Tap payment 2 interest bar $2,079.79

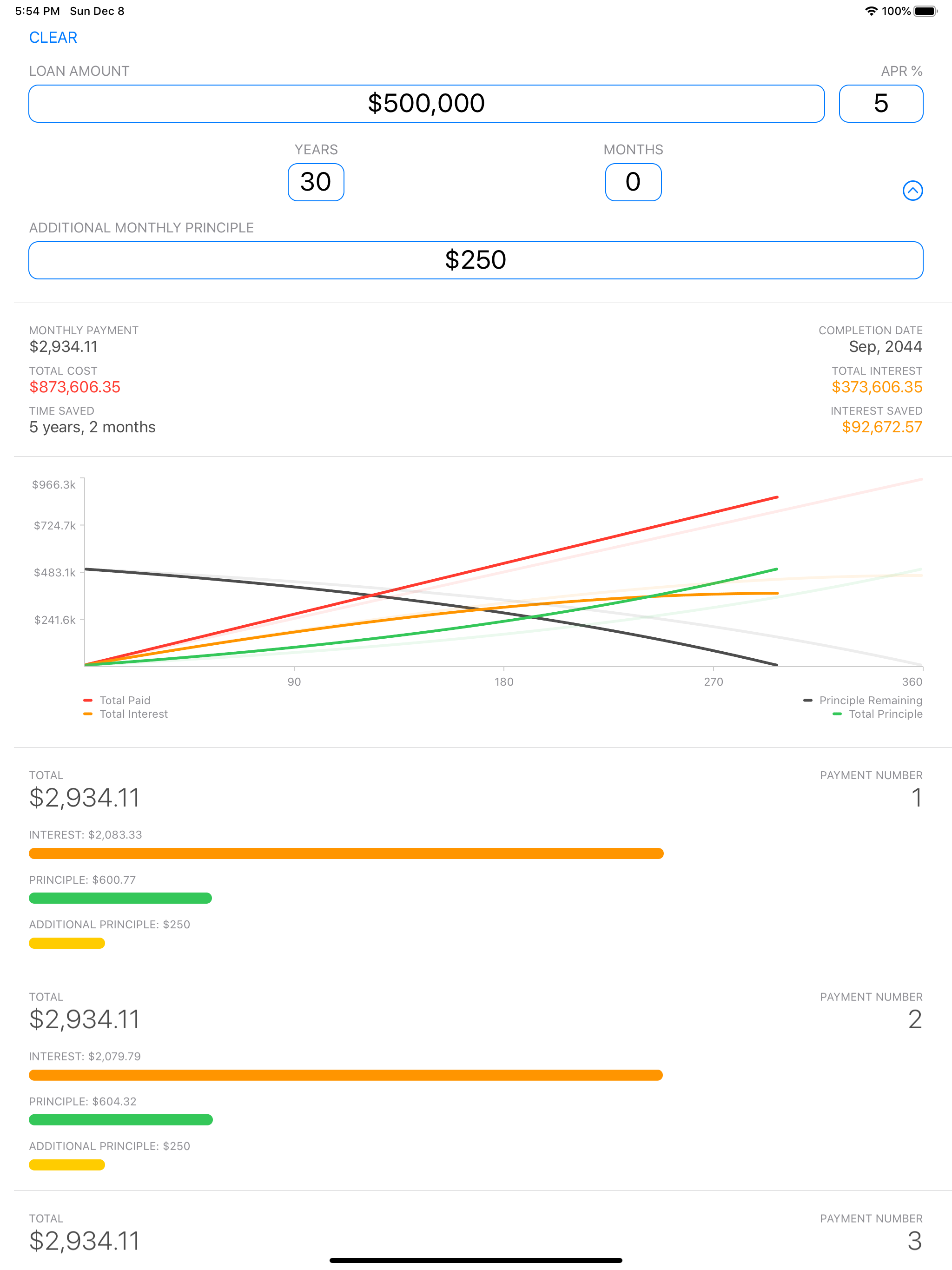tap(346, 1075)
